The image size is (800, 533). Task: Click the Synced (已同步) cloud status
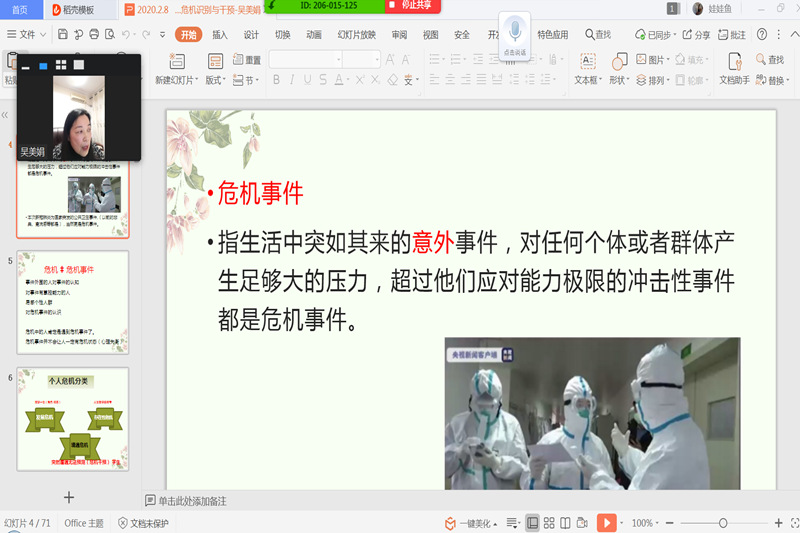(655, 34)
